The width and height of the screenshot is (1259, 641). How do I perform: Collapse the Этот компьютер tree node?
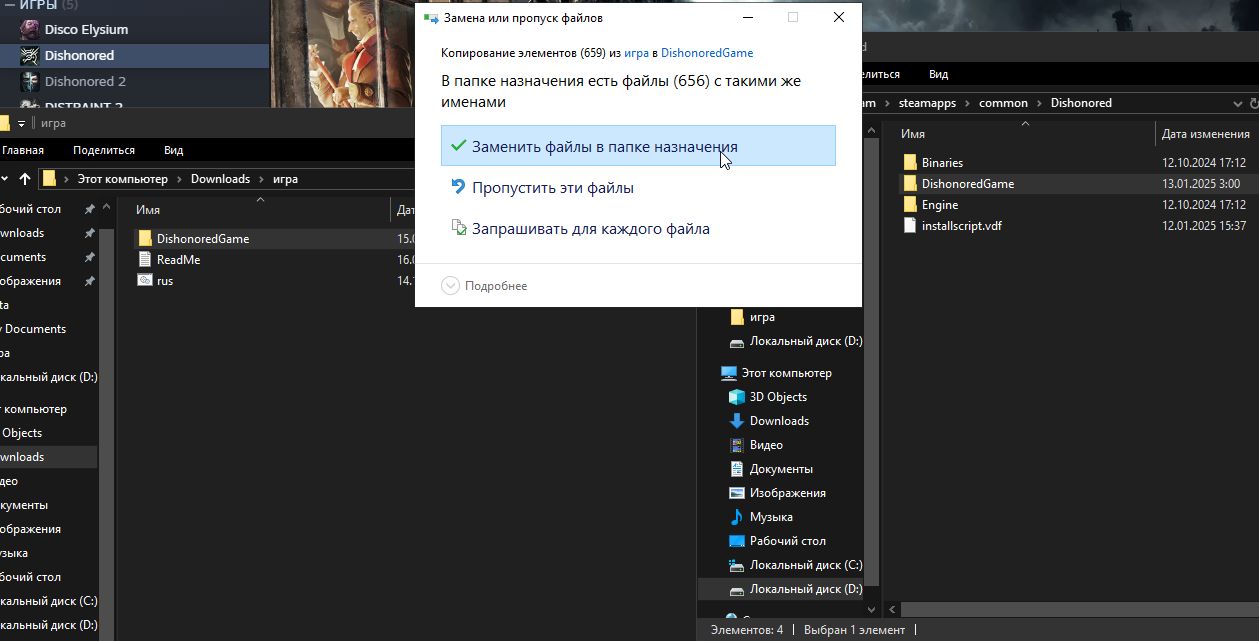[712, 373]
